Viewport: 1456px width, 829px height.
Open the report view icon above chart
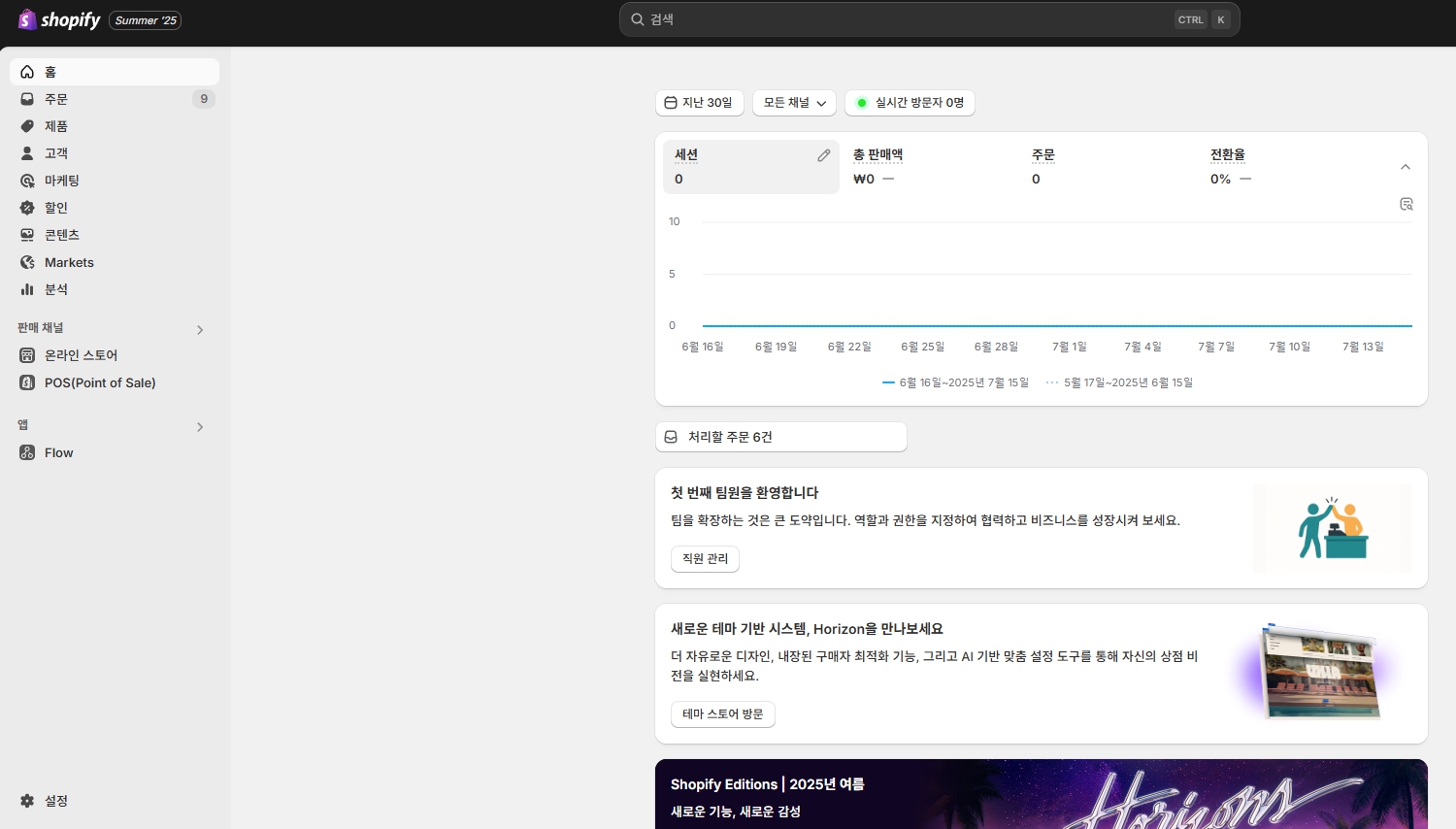[1406, 204]
